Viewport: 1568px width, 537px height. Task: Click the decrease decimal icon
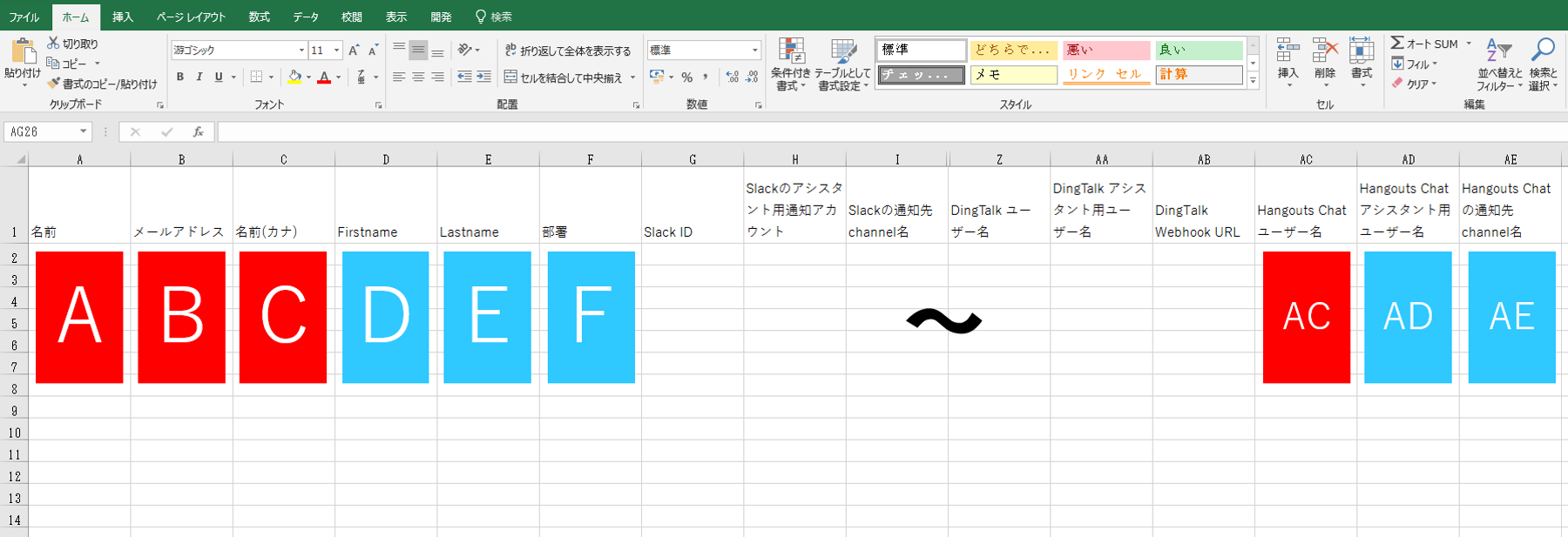click(x=752, y=77)
